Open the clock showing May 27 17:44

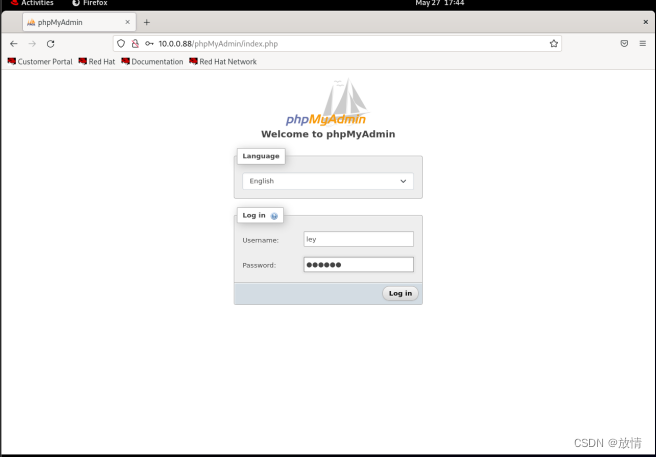(x=440, y=3)
